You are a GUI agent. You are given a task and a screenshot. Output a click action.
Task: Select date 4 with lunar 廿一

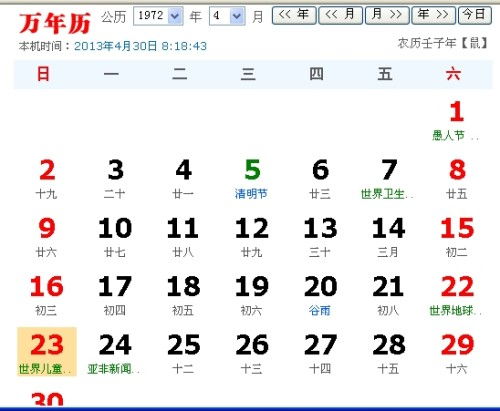point(183,180)
